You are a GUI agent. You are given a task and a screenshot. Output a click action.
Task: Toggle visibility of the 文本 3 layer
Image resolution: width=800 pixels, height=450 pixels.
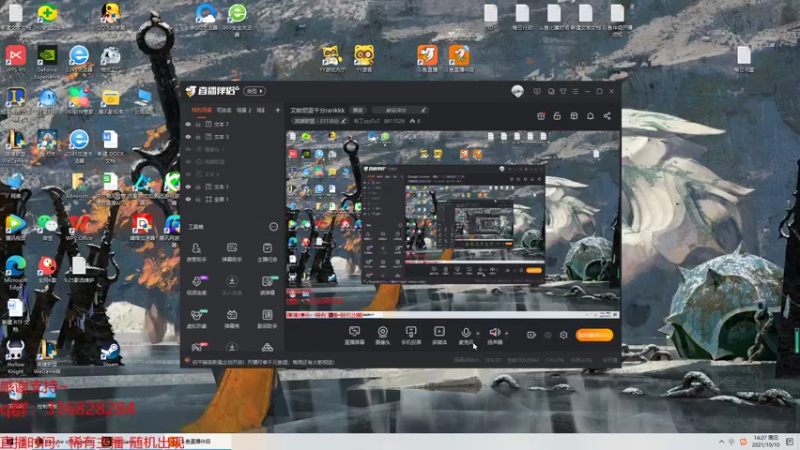tap(188, 137)
